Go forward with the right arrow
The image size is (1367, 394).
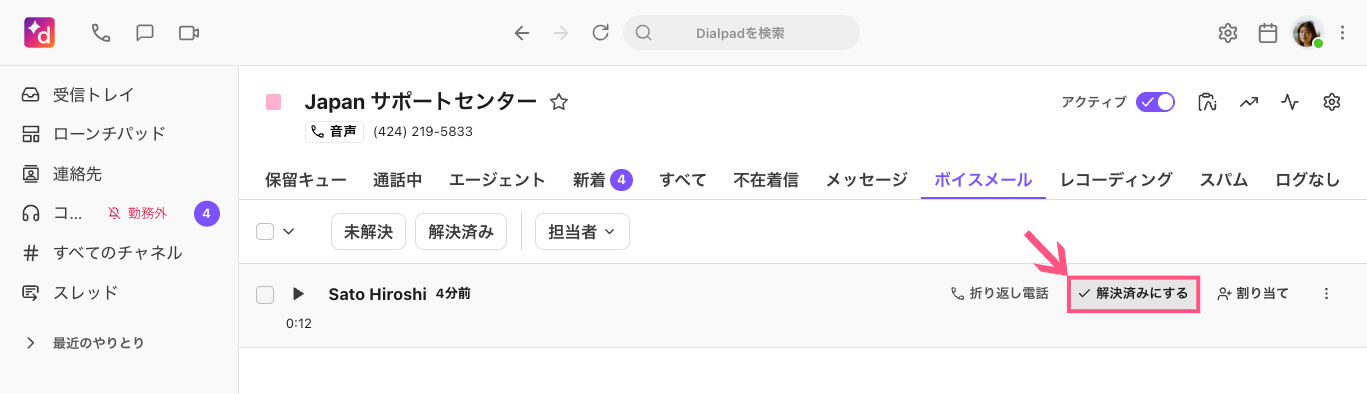(x=561, y=33)
